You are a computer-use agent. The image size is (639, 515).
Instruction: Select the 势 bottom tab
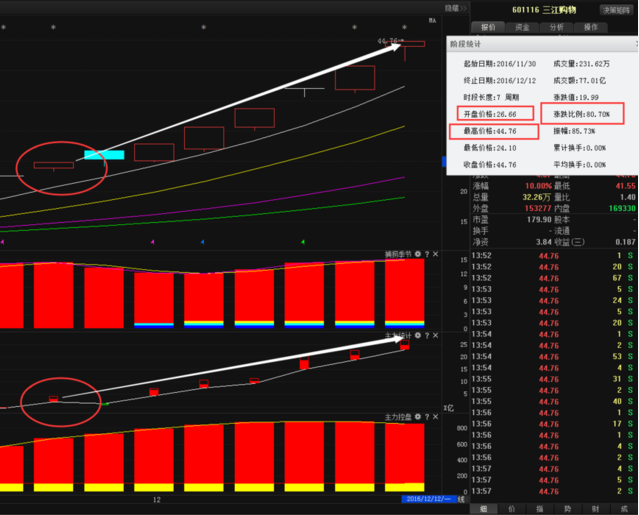568,509
